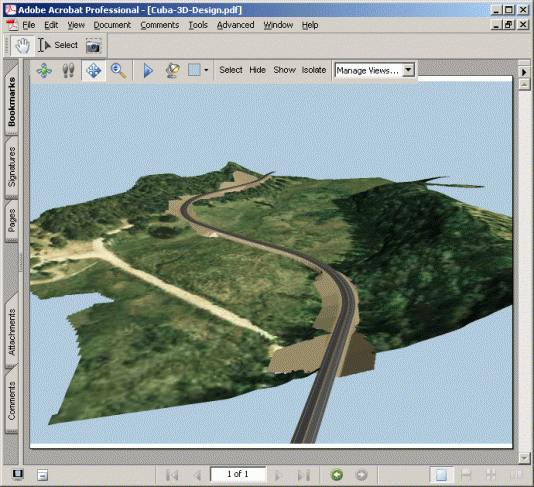The width and height of the screenshot is (534, 487).
Task: Open the Advanced menu
Action: (235, 25)
